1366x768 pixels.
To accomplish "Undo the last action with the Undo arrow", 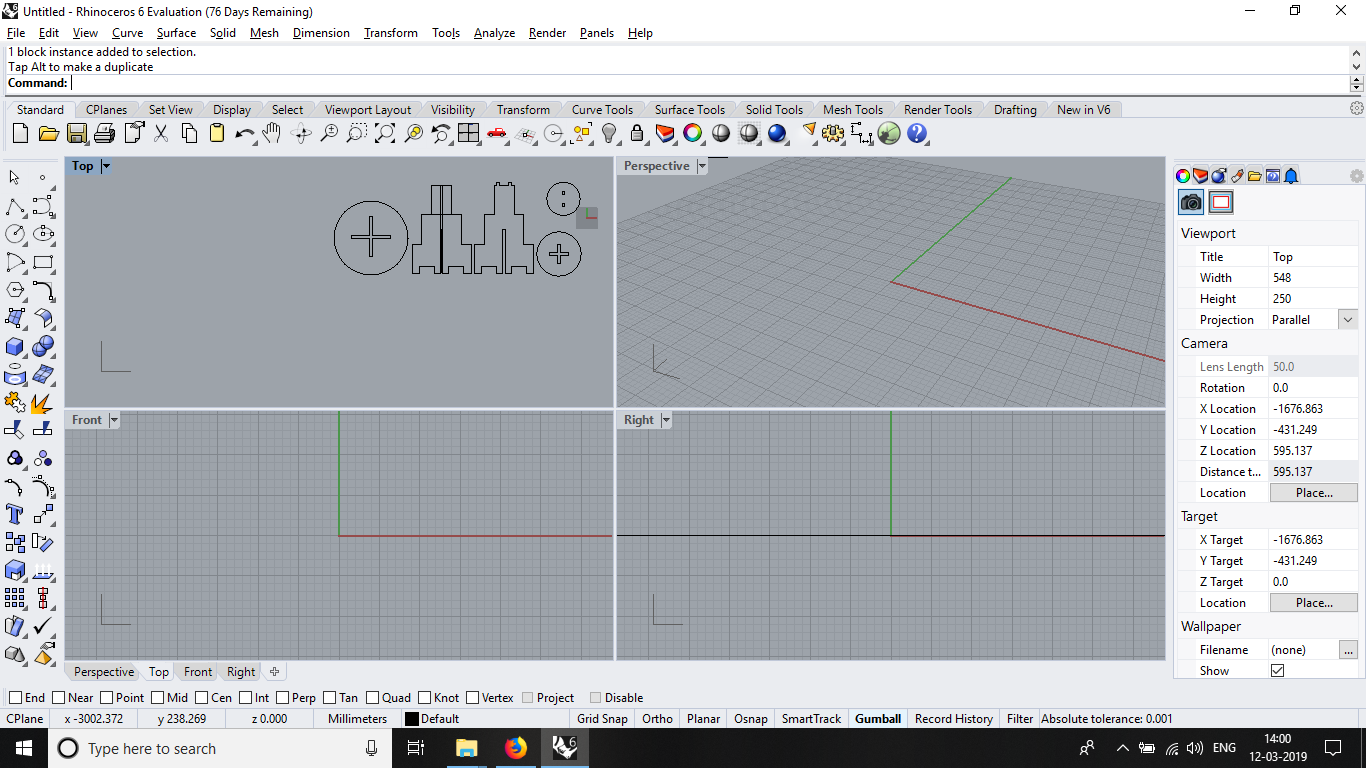I will [x=244, y=133].
